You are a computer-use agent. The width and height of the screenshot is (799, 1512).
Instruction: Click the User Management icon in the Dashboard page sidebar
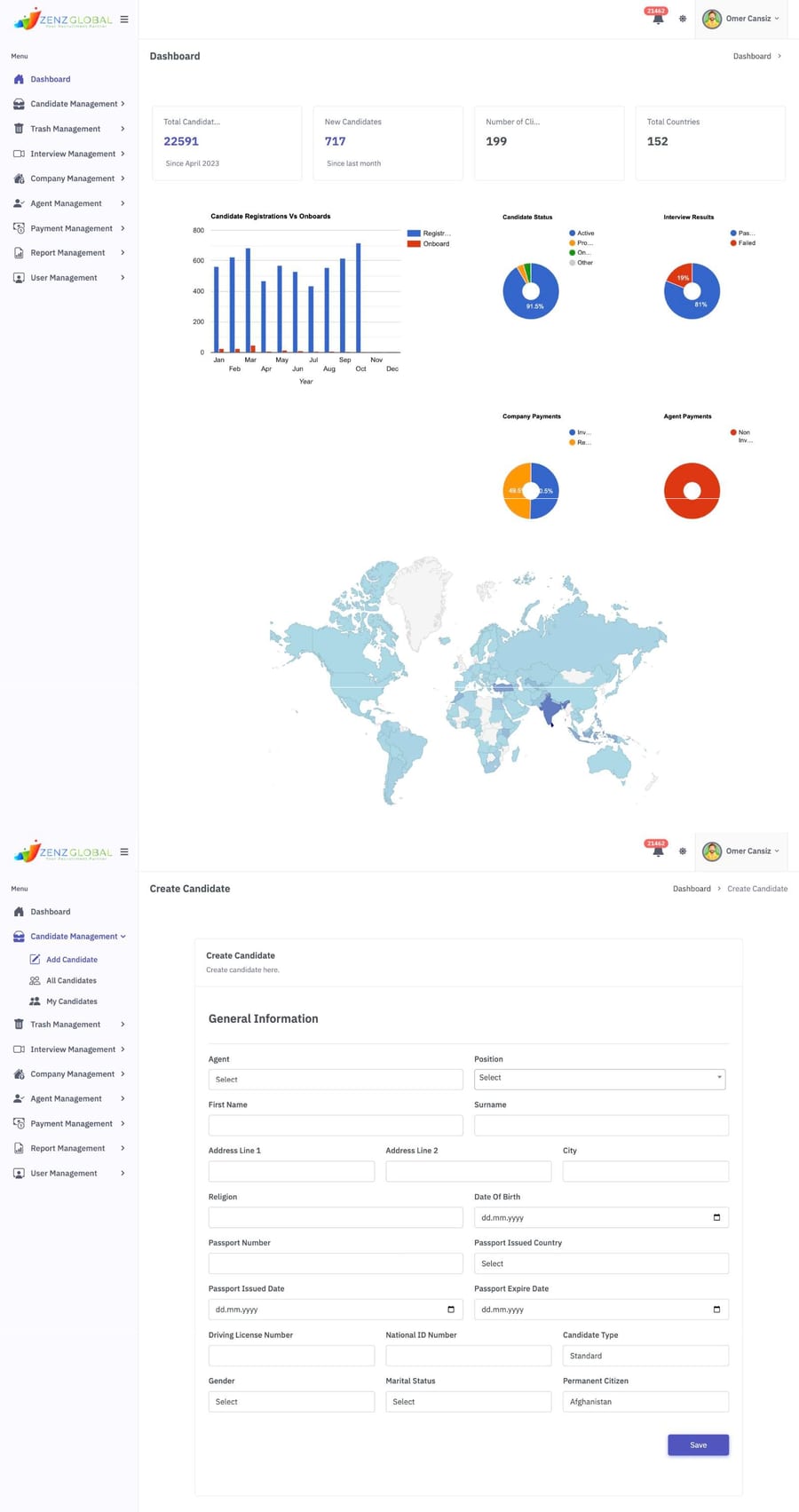tap(19, 278)
